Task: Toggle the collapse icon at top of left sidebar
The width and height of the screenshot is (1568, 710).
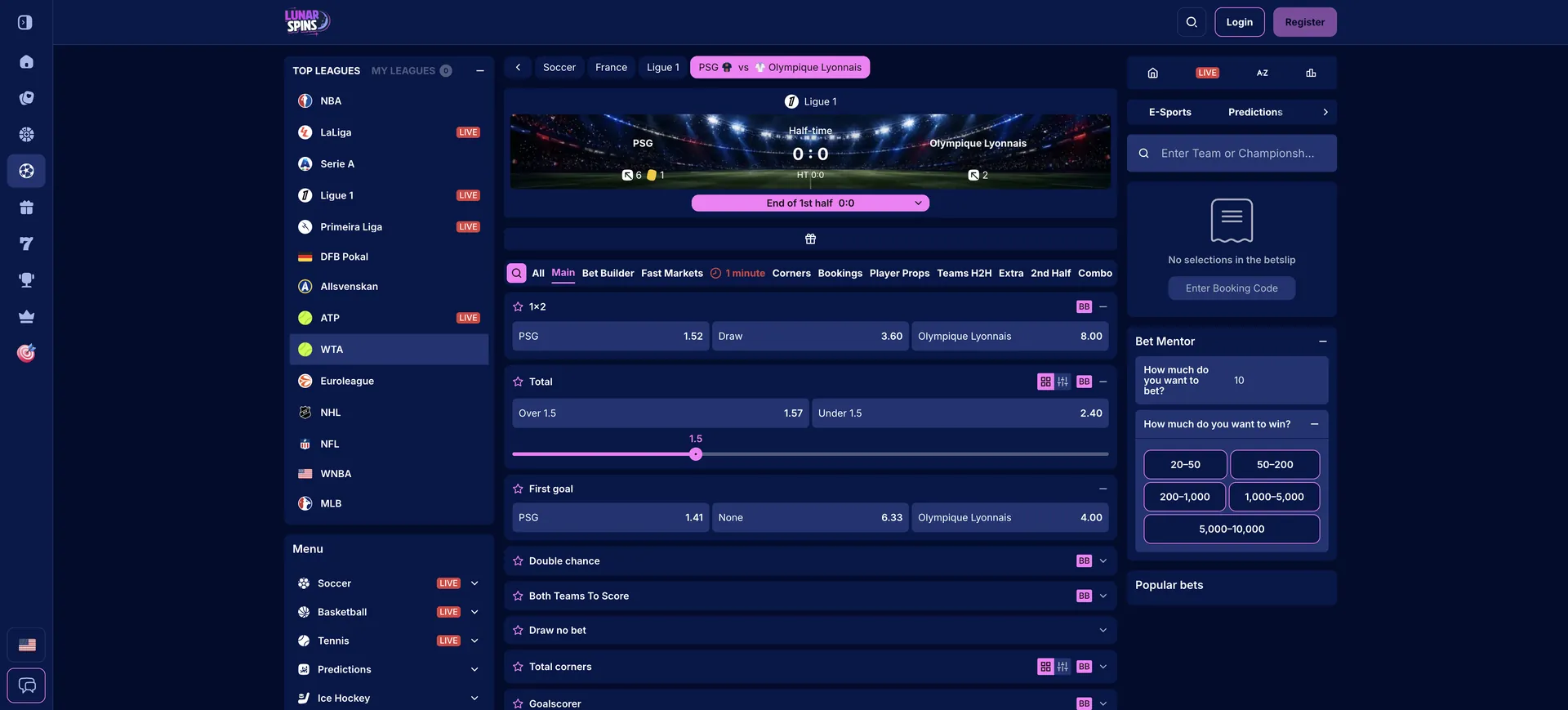Action: pos(25,22)
